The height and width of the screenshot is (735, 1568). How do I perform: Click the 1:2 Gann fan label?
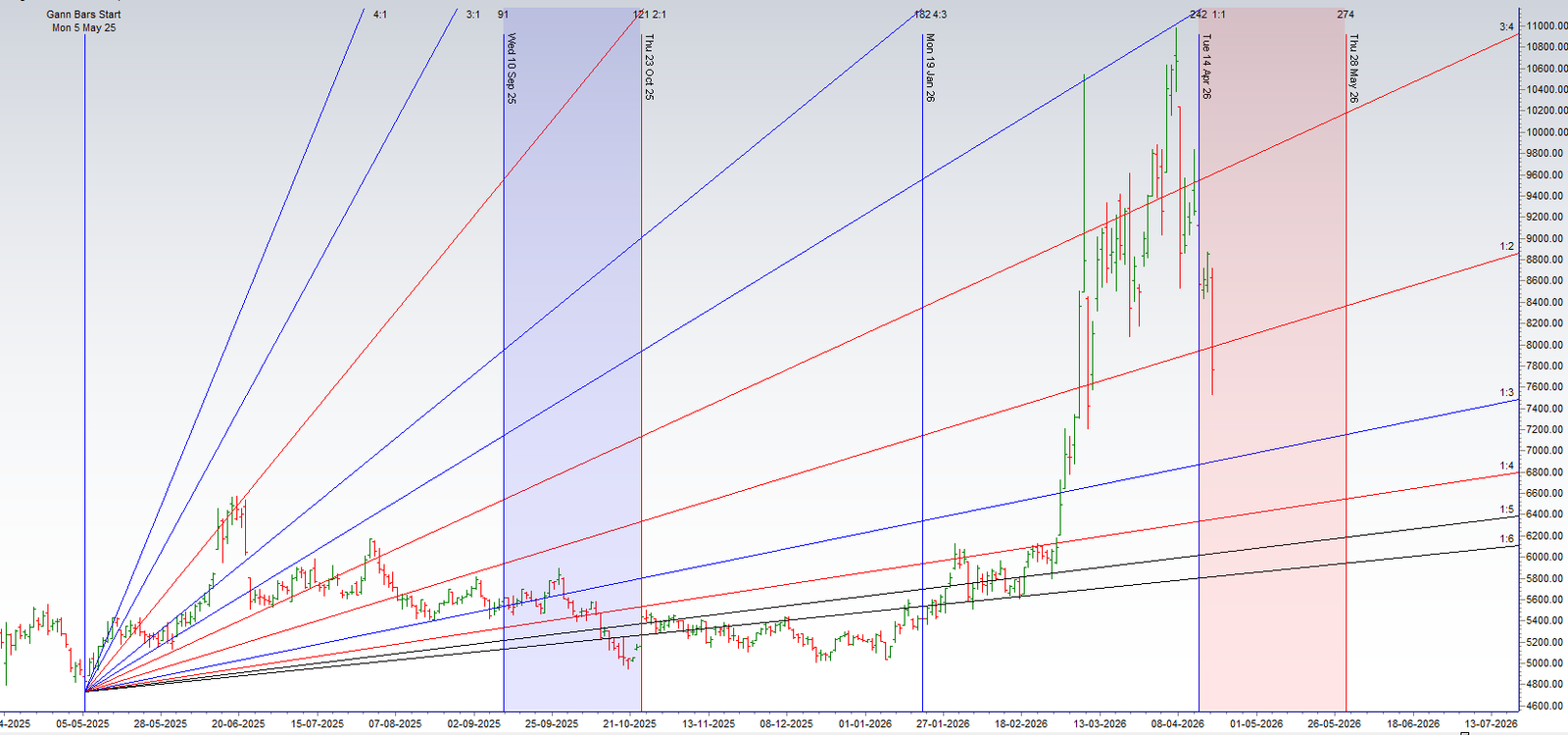(1506, 246)
